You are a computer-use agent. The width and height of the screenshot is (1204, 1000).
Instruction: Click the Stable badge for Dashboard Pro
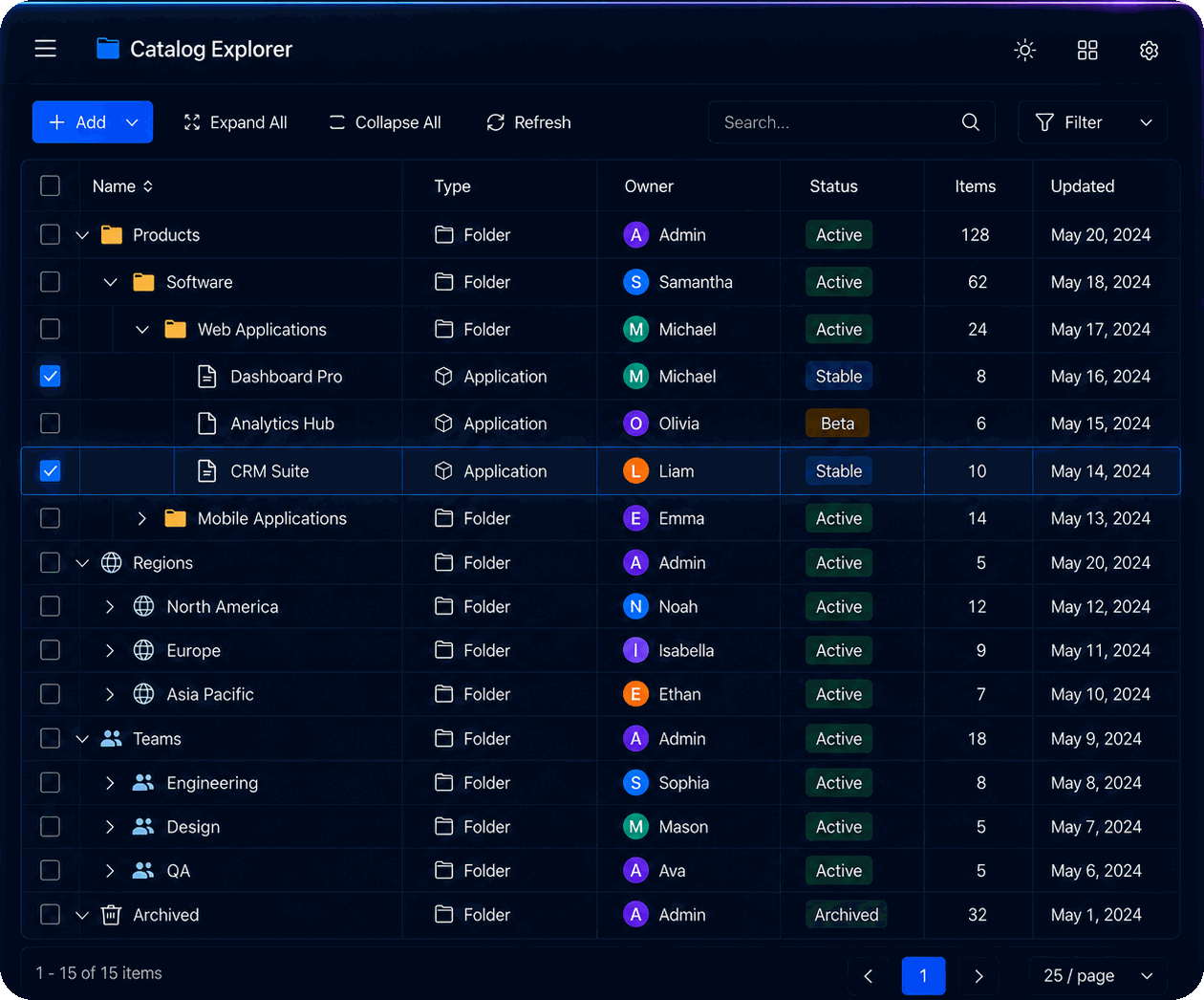(x=839, y=377)
